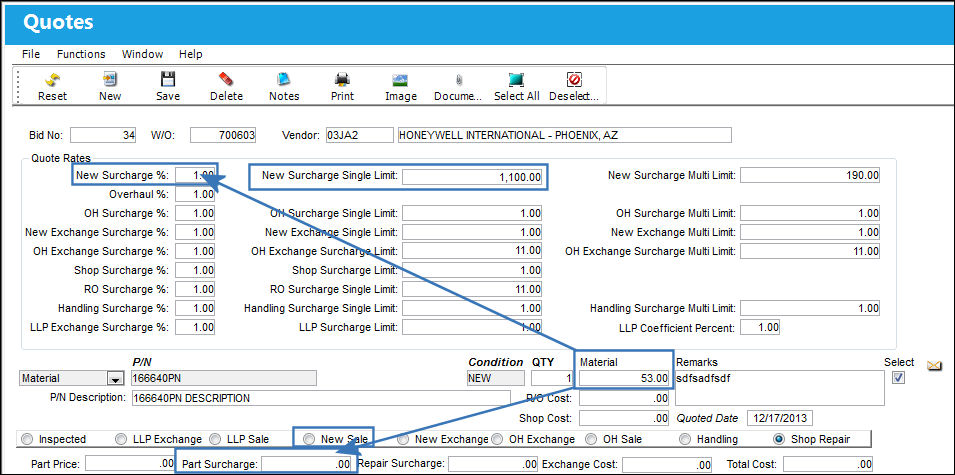Click the Bid No field

click(103, 135)
